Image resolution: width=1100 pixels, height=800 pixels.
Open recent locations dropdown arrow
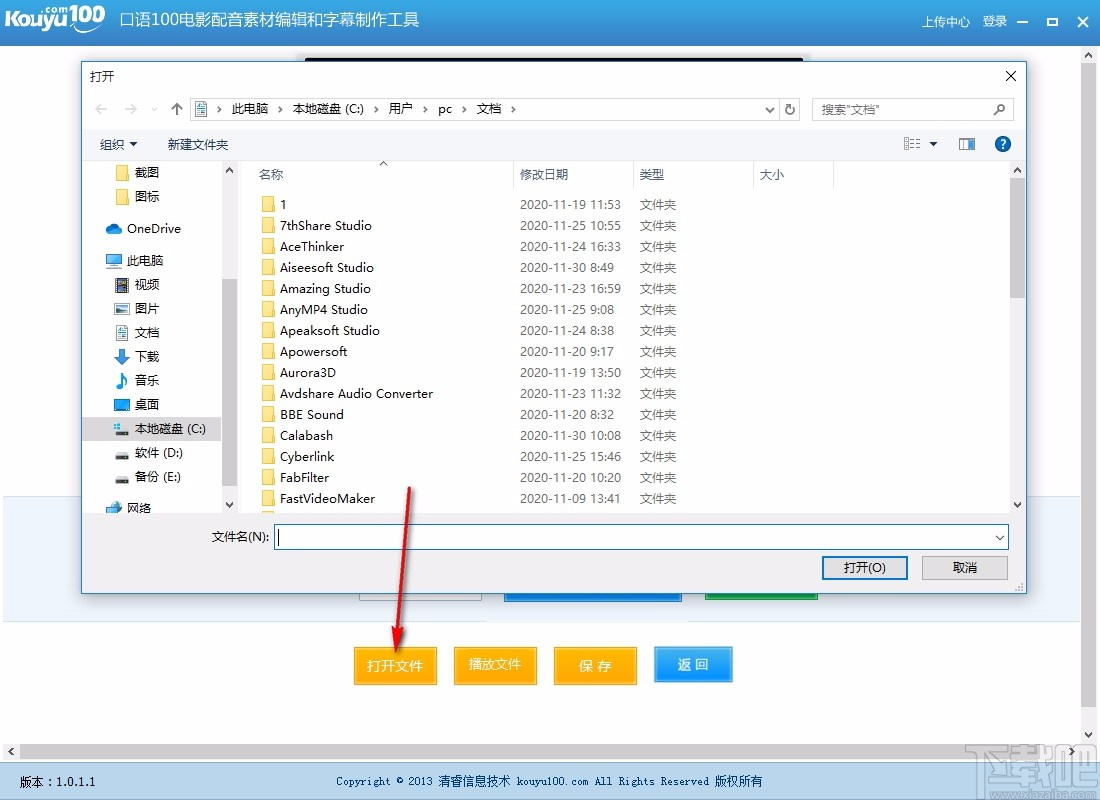[154, 109]
